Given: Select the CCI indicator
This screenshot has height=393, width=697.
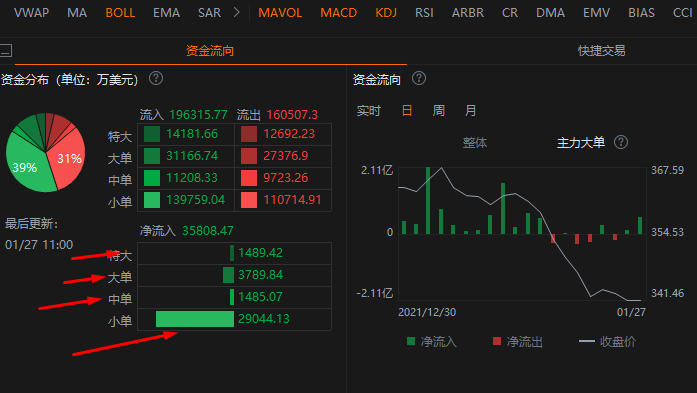Looking at the screenshot, I should pyautogui.click(x=682, y=13).
